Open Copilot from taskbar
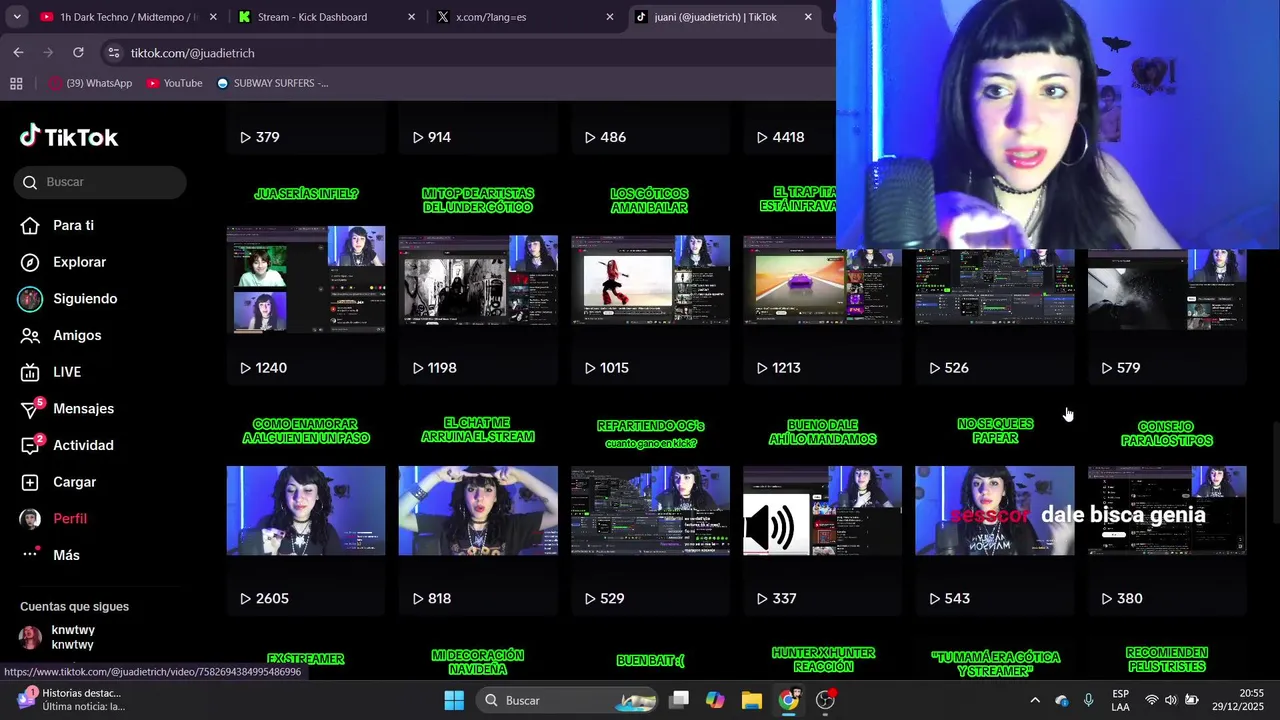Screen dimensions: 1280x720 pos(715,700)
